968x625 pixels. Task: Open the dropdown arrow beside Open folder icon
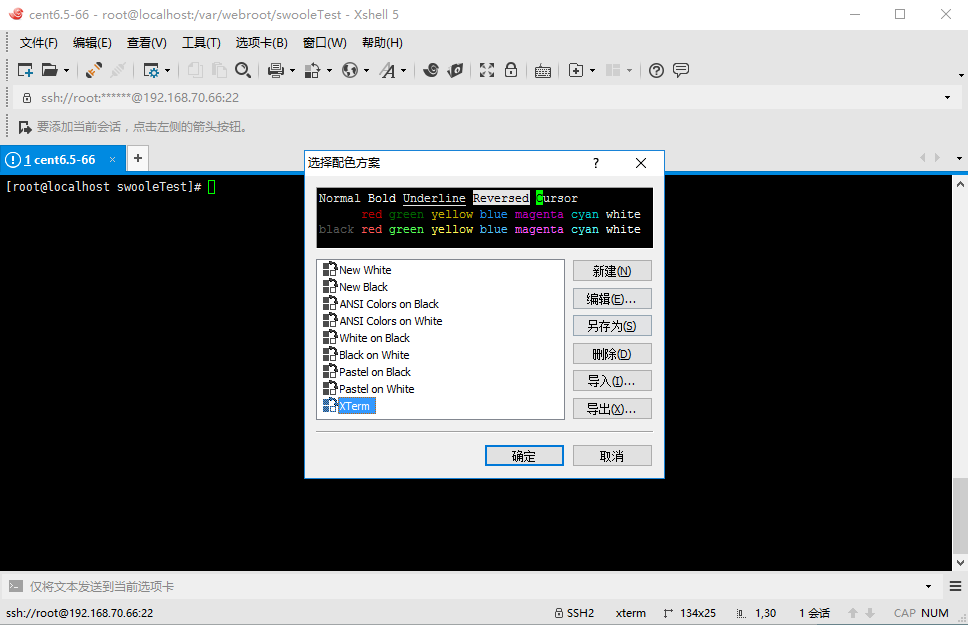tap(66, 71)
